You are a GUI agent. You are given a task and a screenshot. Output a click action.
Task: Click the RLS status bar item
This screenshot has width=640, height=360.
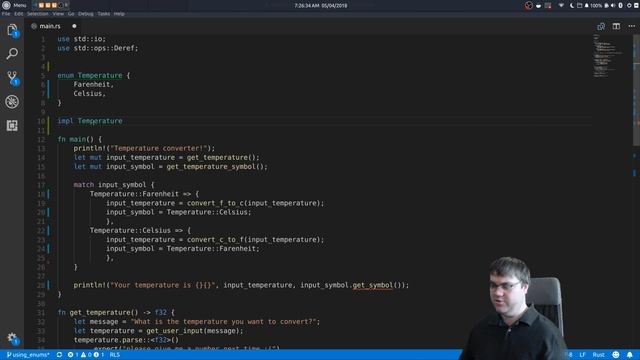coord(115,355)
